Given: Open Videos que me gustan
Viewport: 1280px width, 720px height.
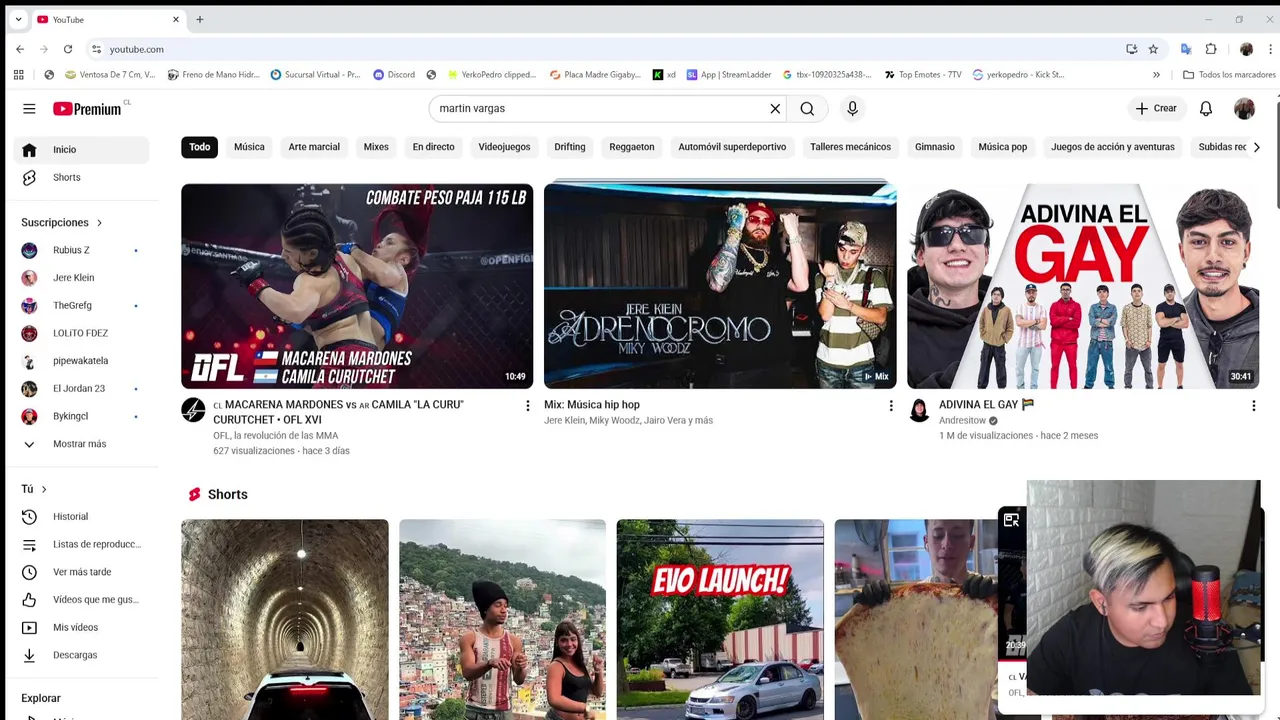Looking at the screenshot, I should click(82, 600).
